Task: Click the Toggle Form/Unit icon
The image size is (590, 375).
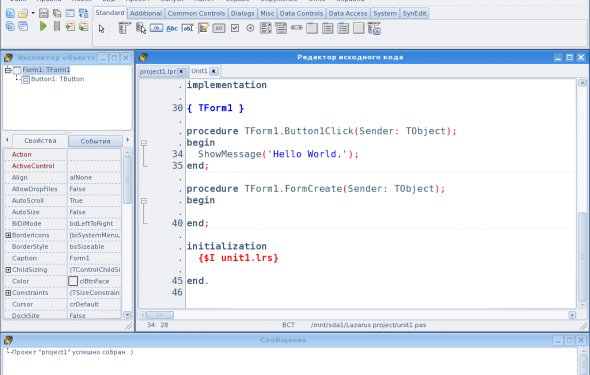Action: click(x=83, y=14)
